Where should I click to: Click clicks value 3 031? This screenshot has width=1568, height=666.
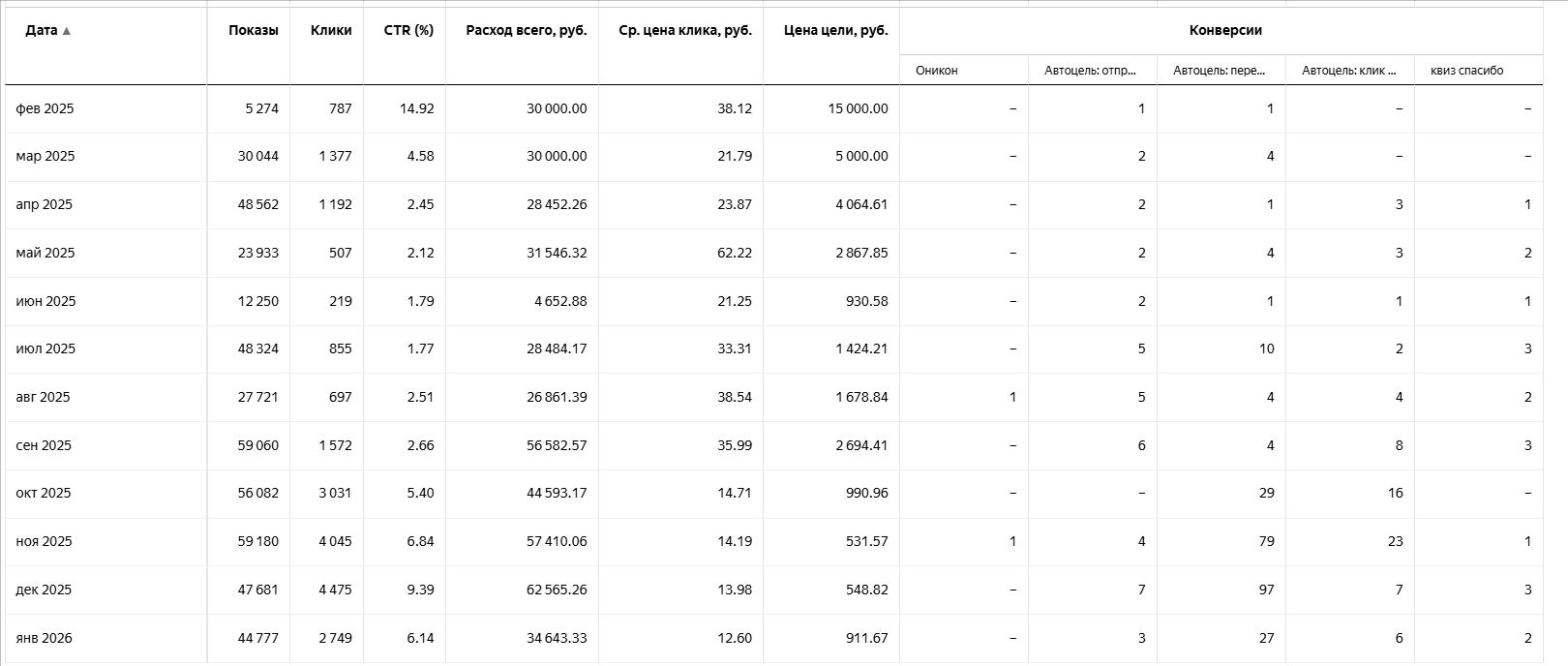pyautogui.click(x=335, y=493)
